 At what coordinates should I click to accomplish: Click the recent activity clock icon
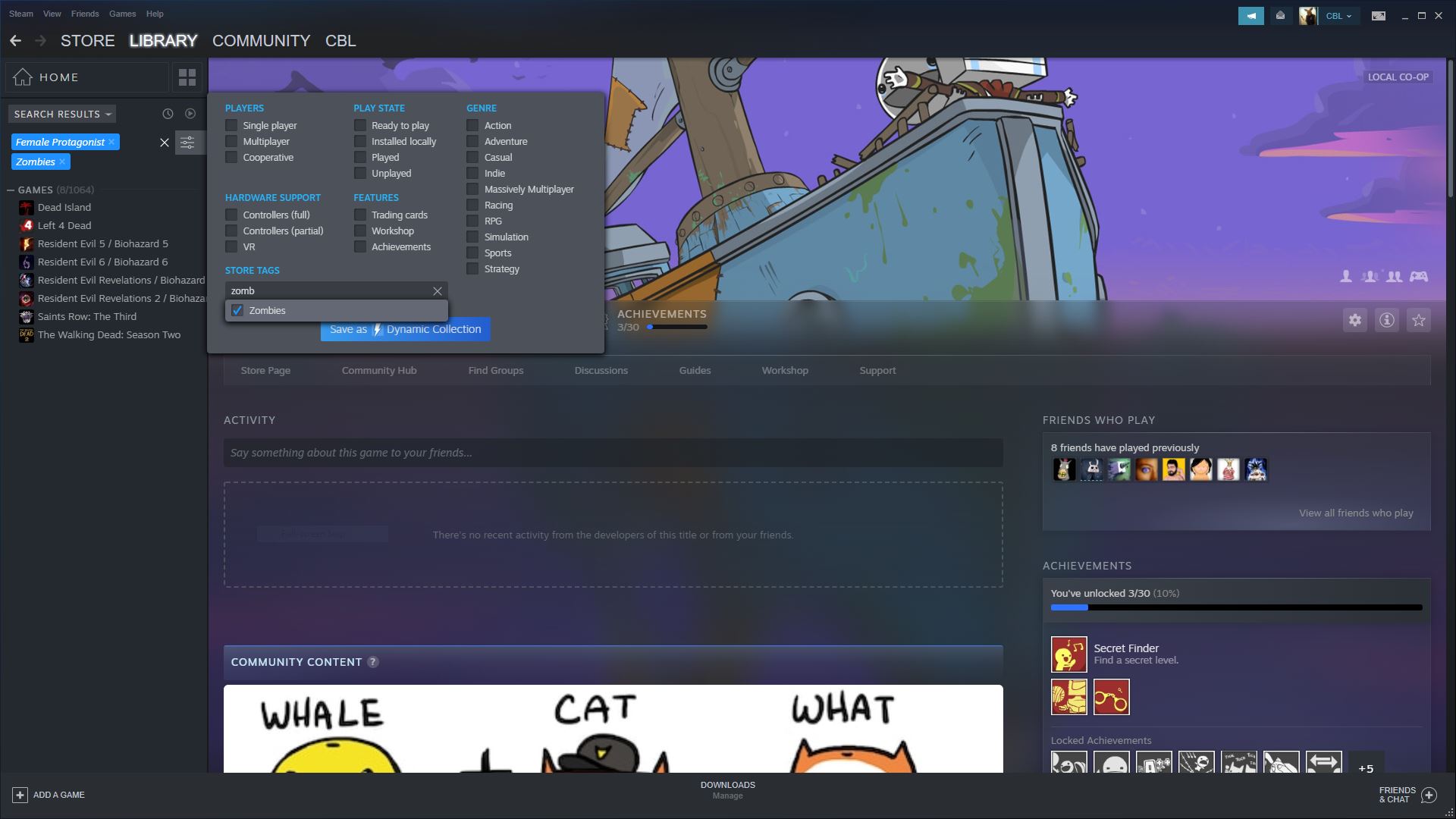(168, 114)
